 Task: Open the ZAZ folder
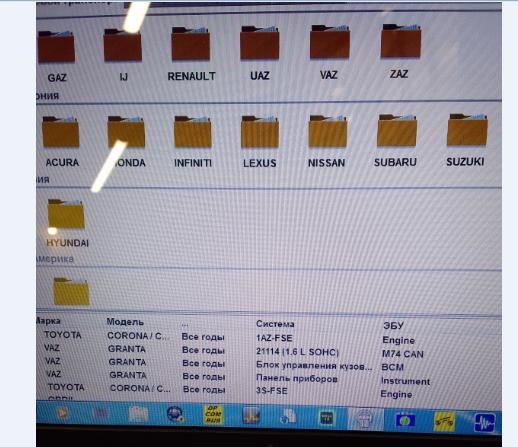(400, 51)
